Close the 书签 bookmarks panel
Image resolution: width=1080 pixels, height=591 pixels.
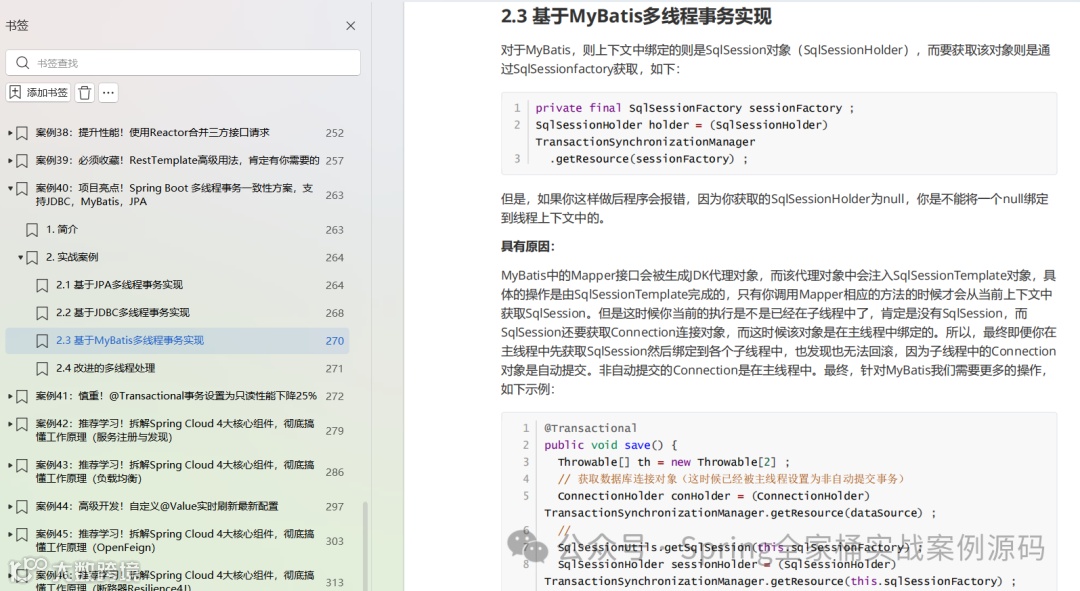351,25
